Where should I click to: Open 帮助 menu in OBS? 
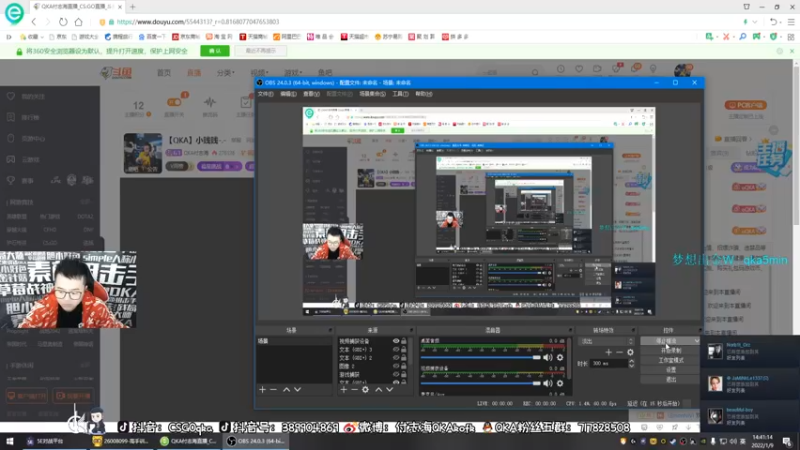(423, 94)
